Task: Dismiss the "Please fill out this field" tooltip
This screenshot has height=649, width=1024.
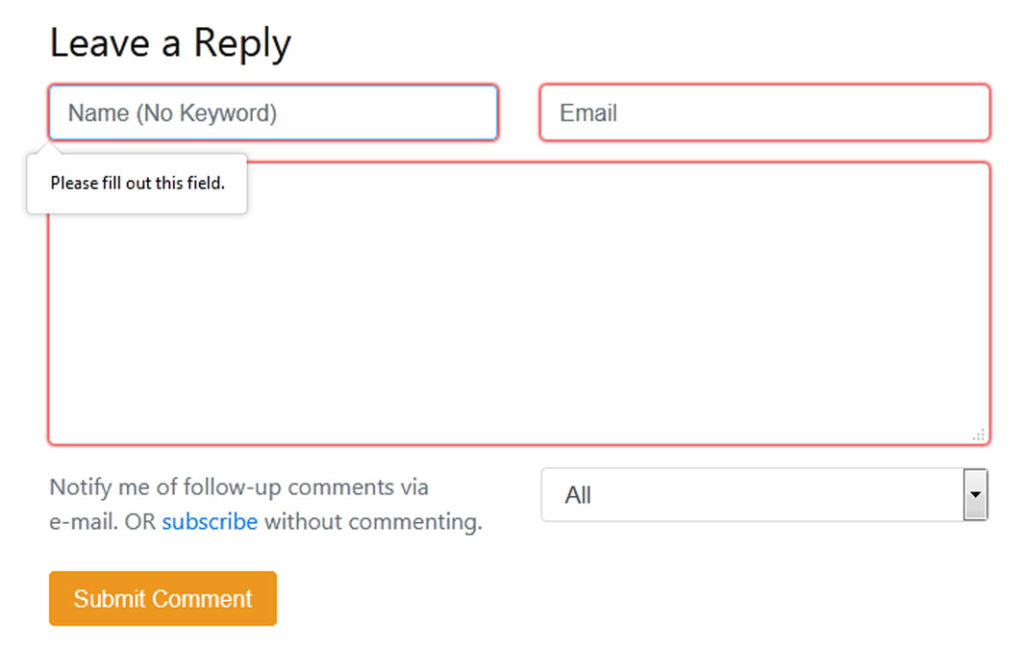Action: pos(137,184)
